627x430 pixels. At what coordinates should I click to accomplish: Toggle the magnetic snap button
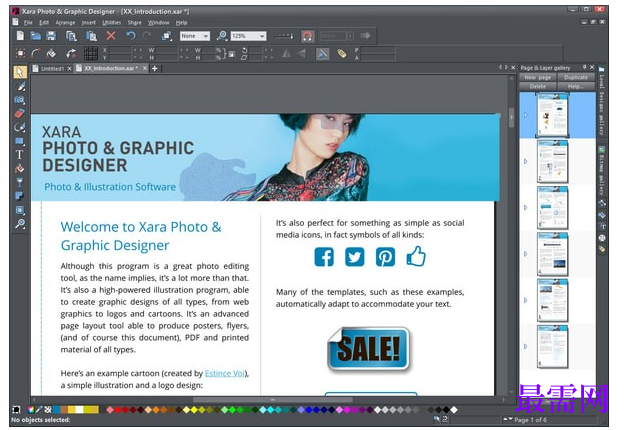[308, 36]
